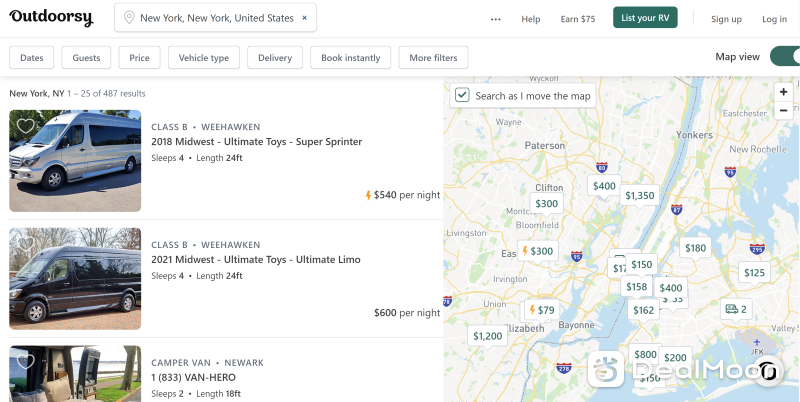Click the RV cluster marker showing 2

tap(736, 309)
